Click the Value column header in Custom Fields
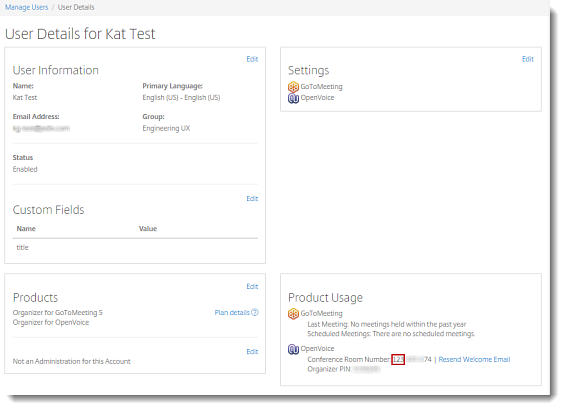 coord(148,229)
